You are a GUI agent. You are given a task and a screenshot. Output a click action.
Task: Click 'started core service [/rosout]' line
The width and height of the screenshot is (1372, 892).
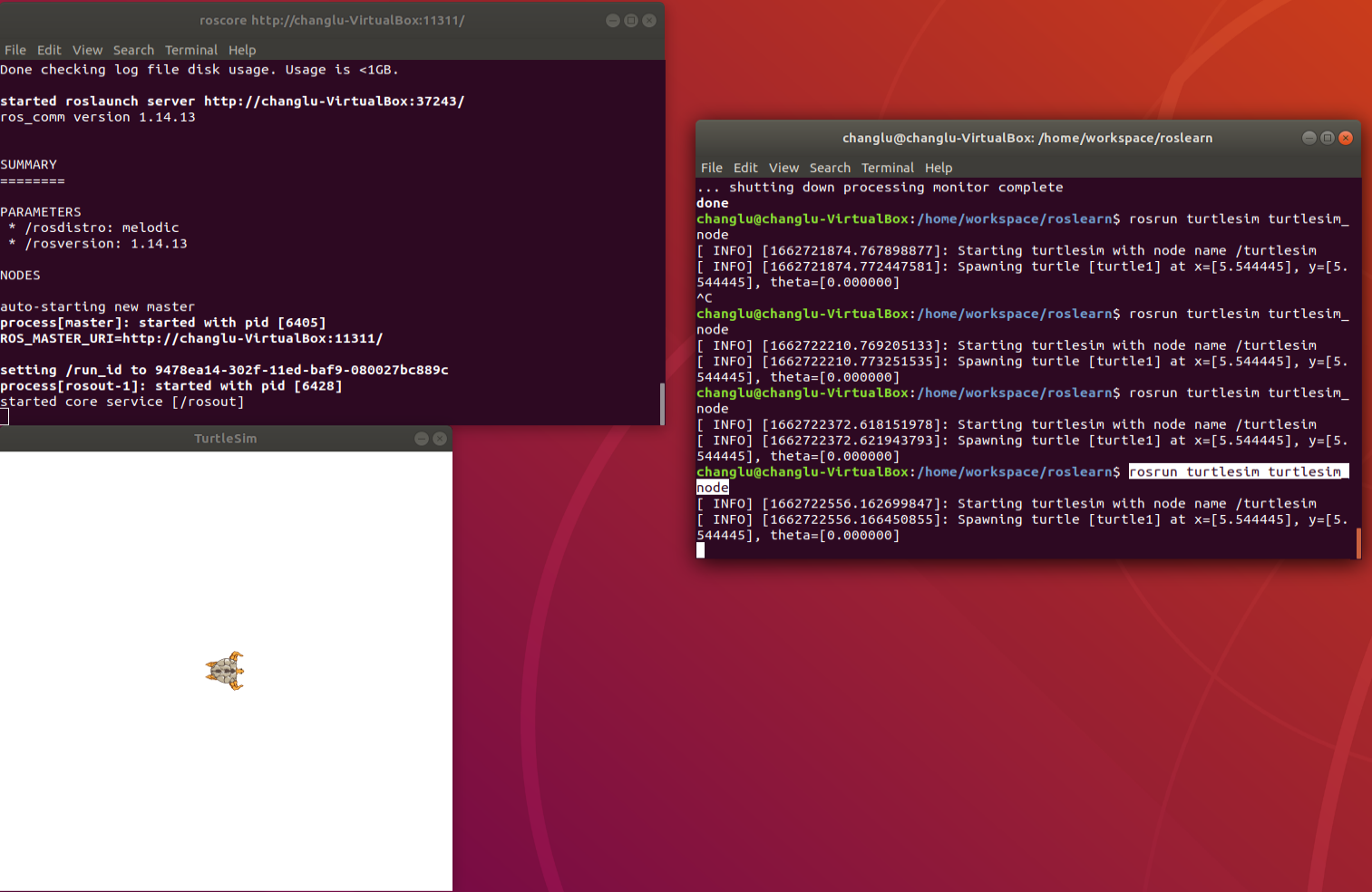click(122, 402)
